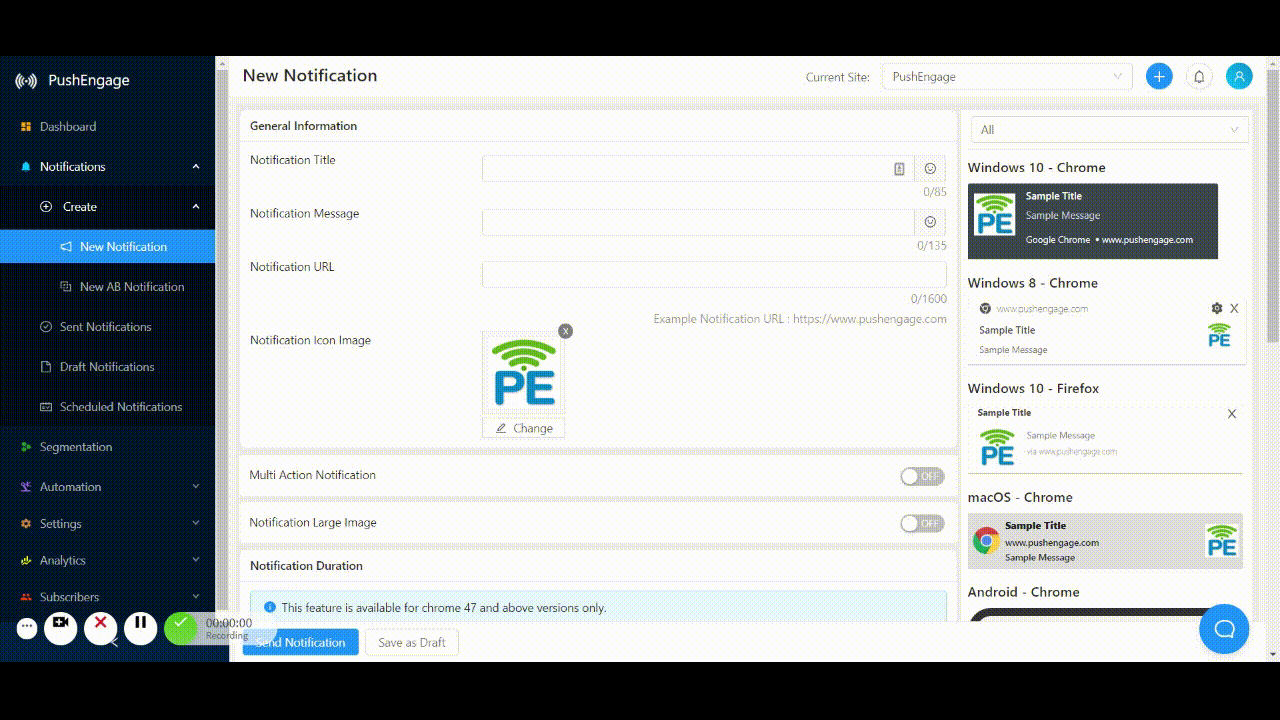Click the Settings gear sidebar icon
Viewport: 1280px width, 720px height.
point(26,524)
